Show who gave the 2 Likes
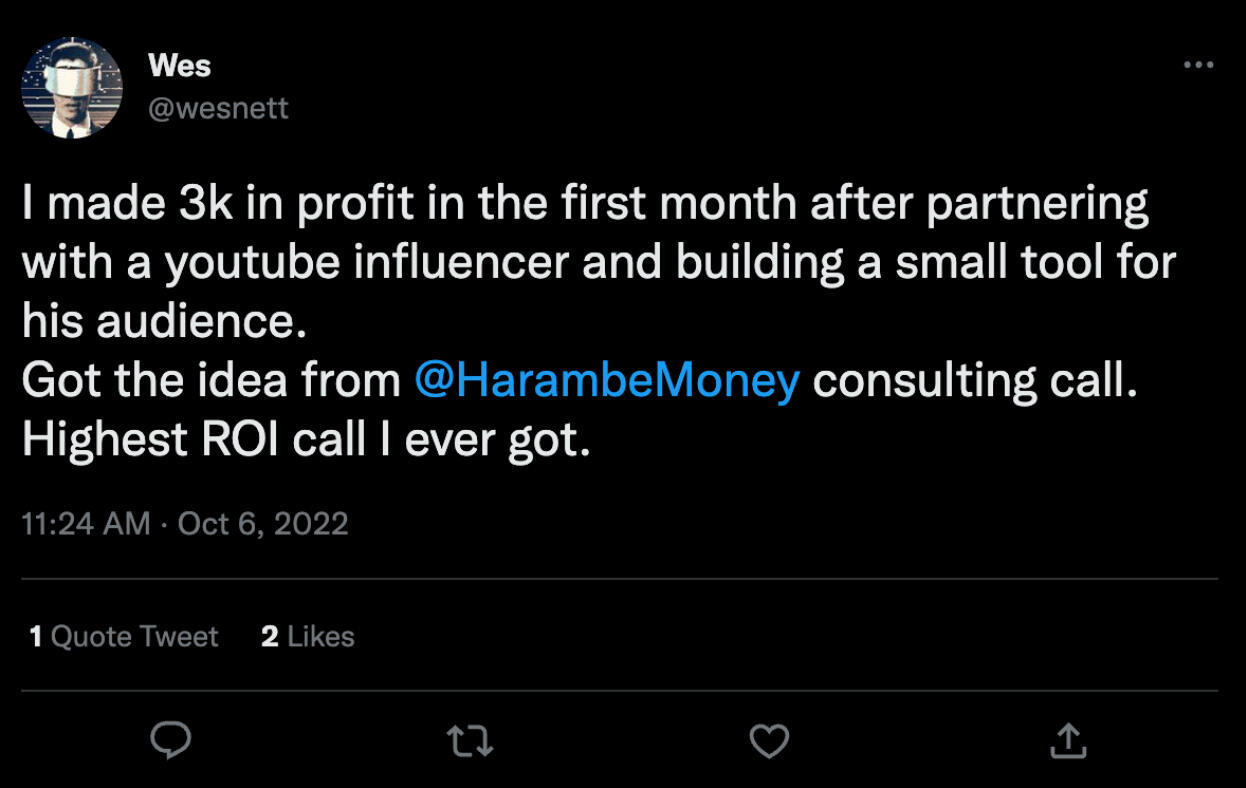This screenshot has width=1246, height=788. point(308,636)
